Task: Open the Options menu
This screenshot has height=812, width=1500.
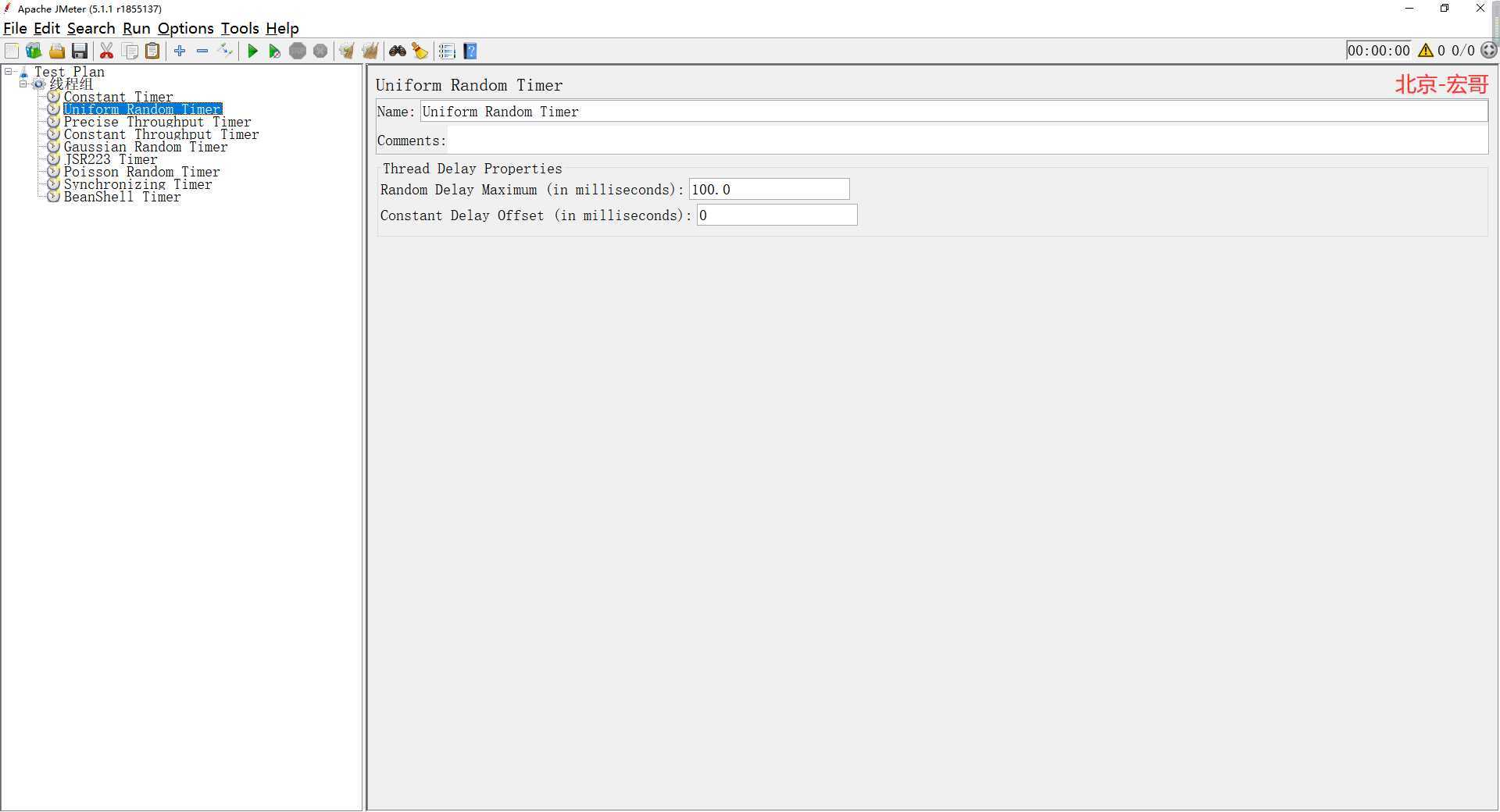Action: click(185, 28)
